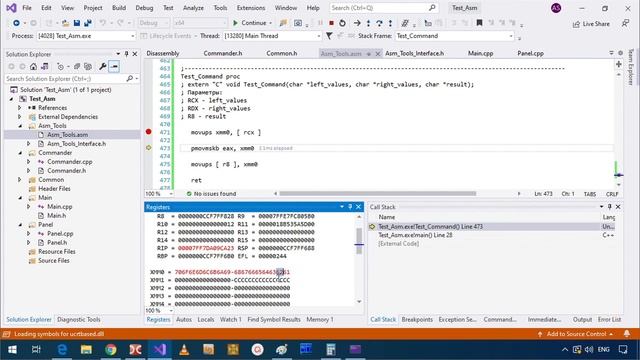This screenshot has height=360, width=640.
Task: Switch between solutions and folder views
Action: [x=44, y=66]
